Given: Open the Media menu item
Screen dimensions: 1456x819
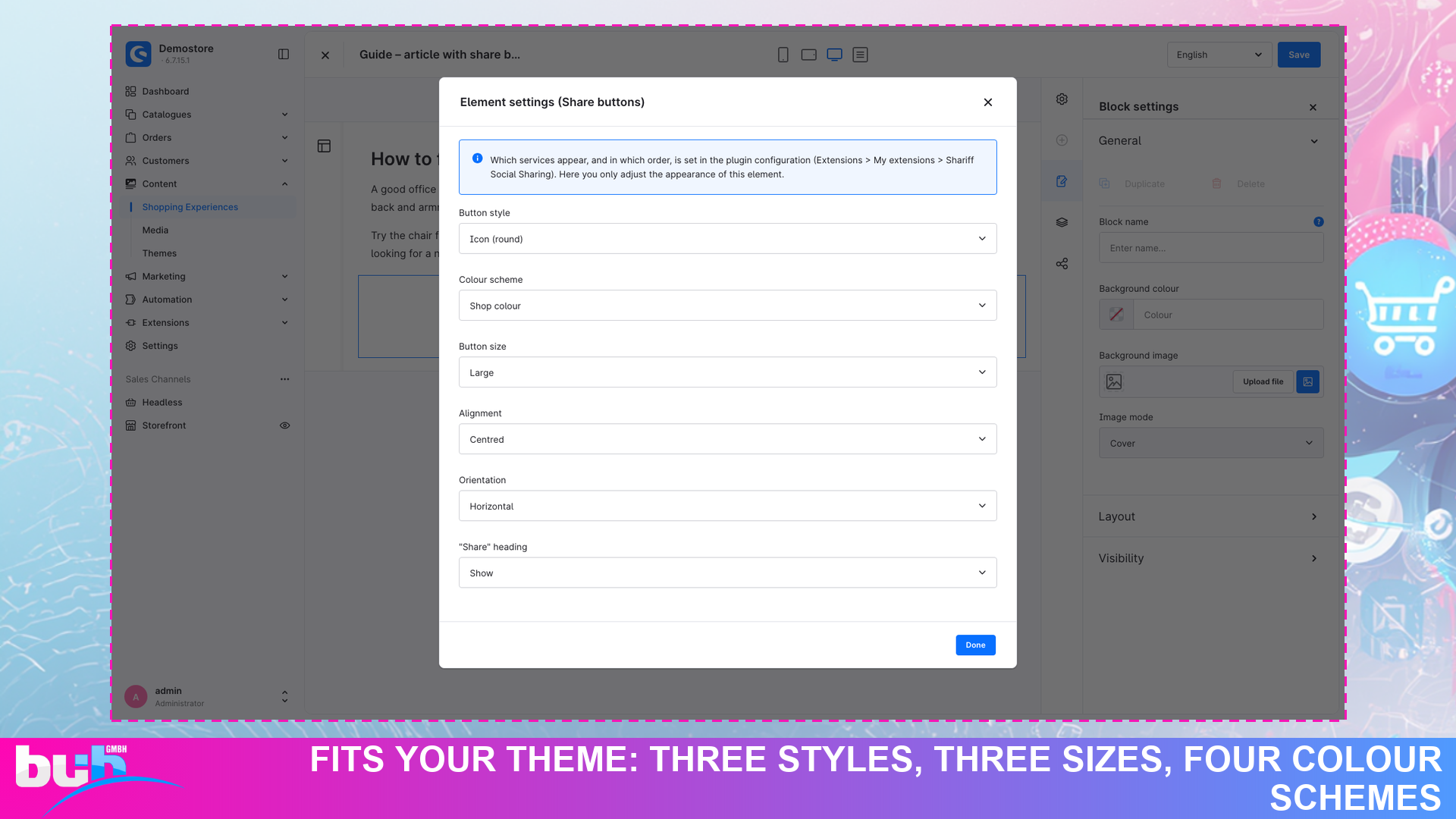Looking at the screenshot, I should click(155, 231).
